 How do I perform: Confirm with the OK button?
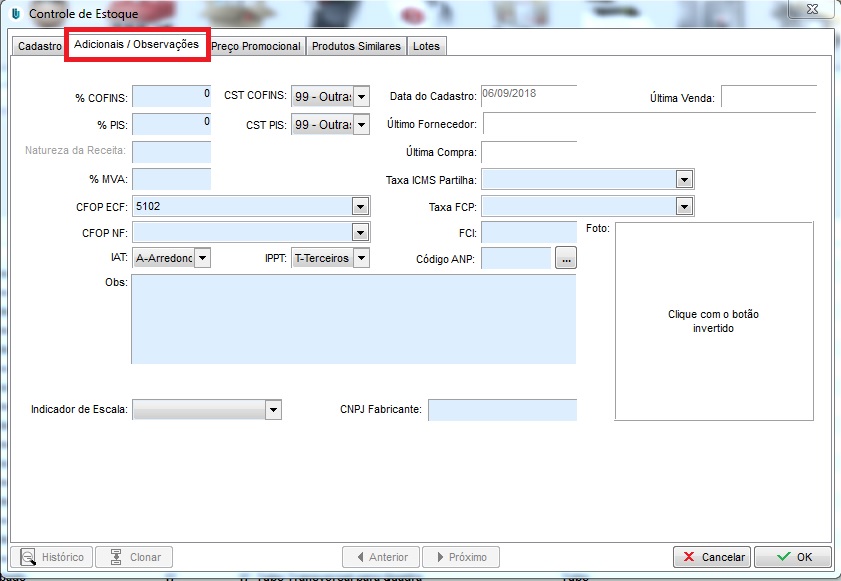pos(793,557)
